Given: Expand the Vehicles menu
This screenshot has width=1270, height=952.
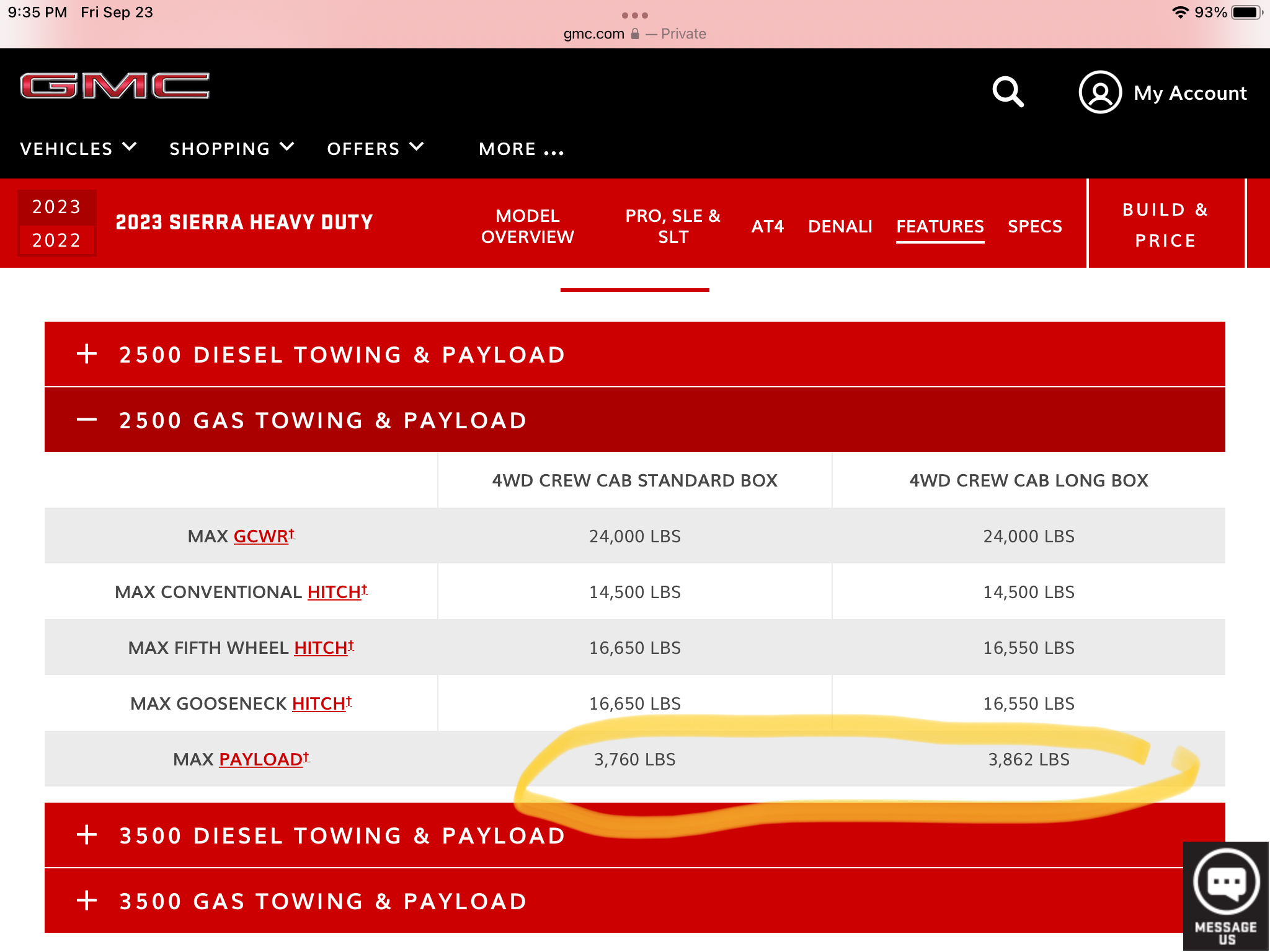Looking at the screenshot, I should (x=78, y=149).
